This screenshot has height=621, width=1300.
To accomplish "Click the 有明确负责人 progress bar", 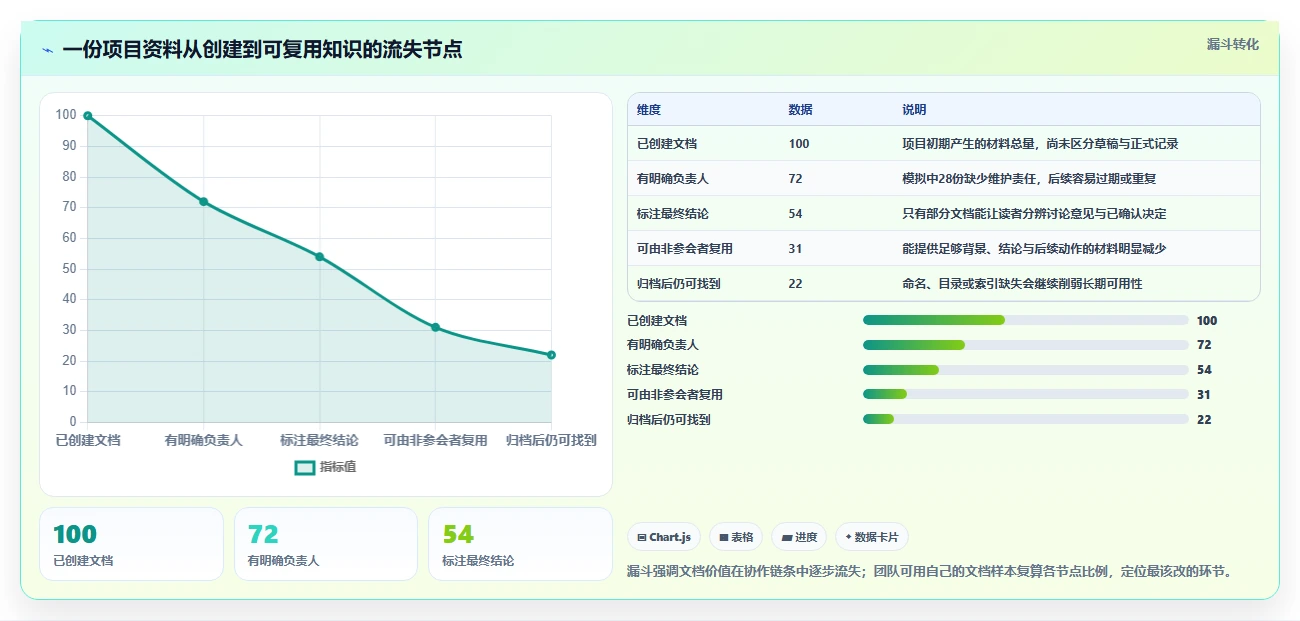I will [1025, 345].
